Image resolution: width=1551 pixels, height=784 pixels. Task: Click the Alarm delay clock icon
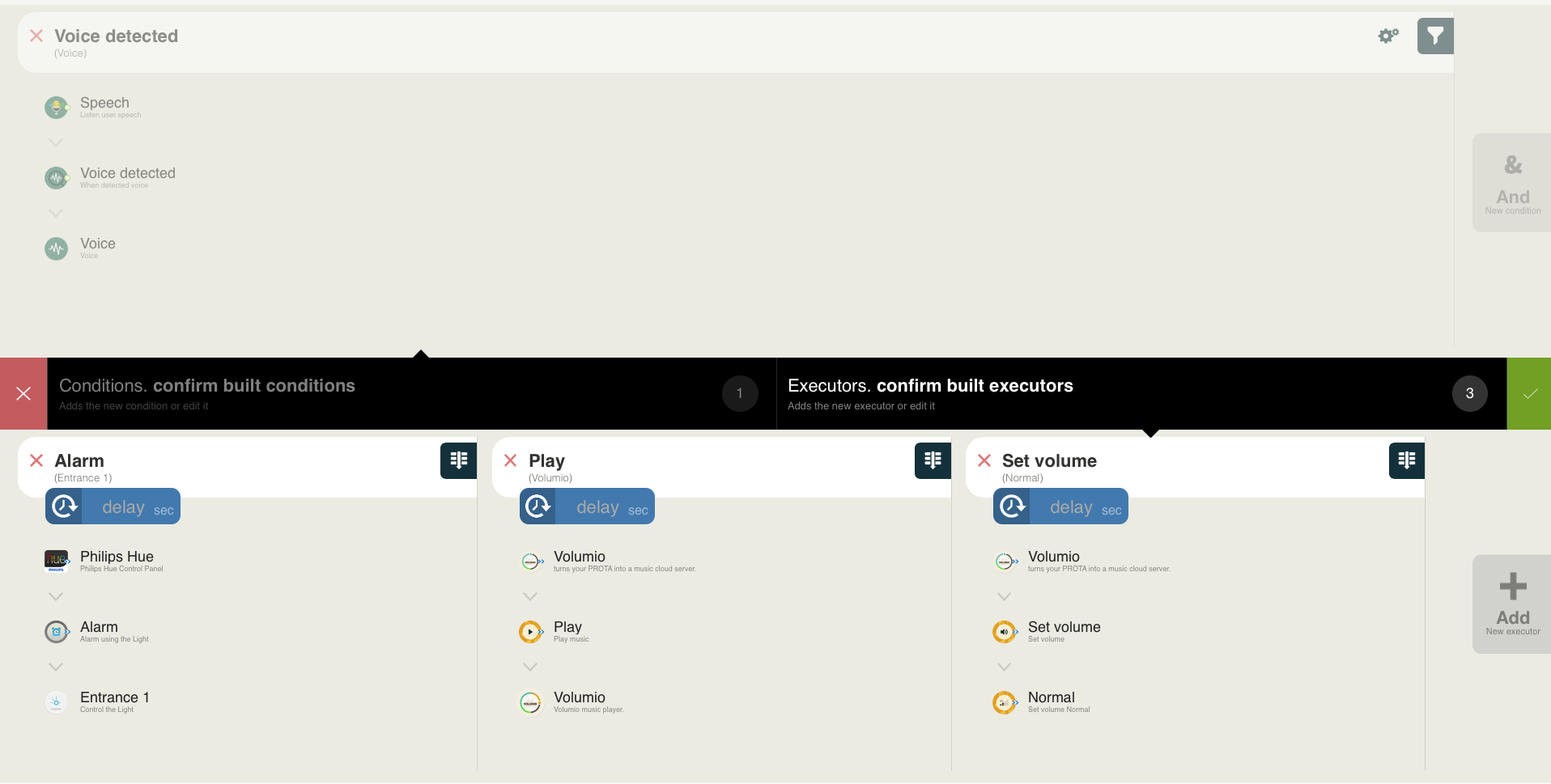click(64, 506)
